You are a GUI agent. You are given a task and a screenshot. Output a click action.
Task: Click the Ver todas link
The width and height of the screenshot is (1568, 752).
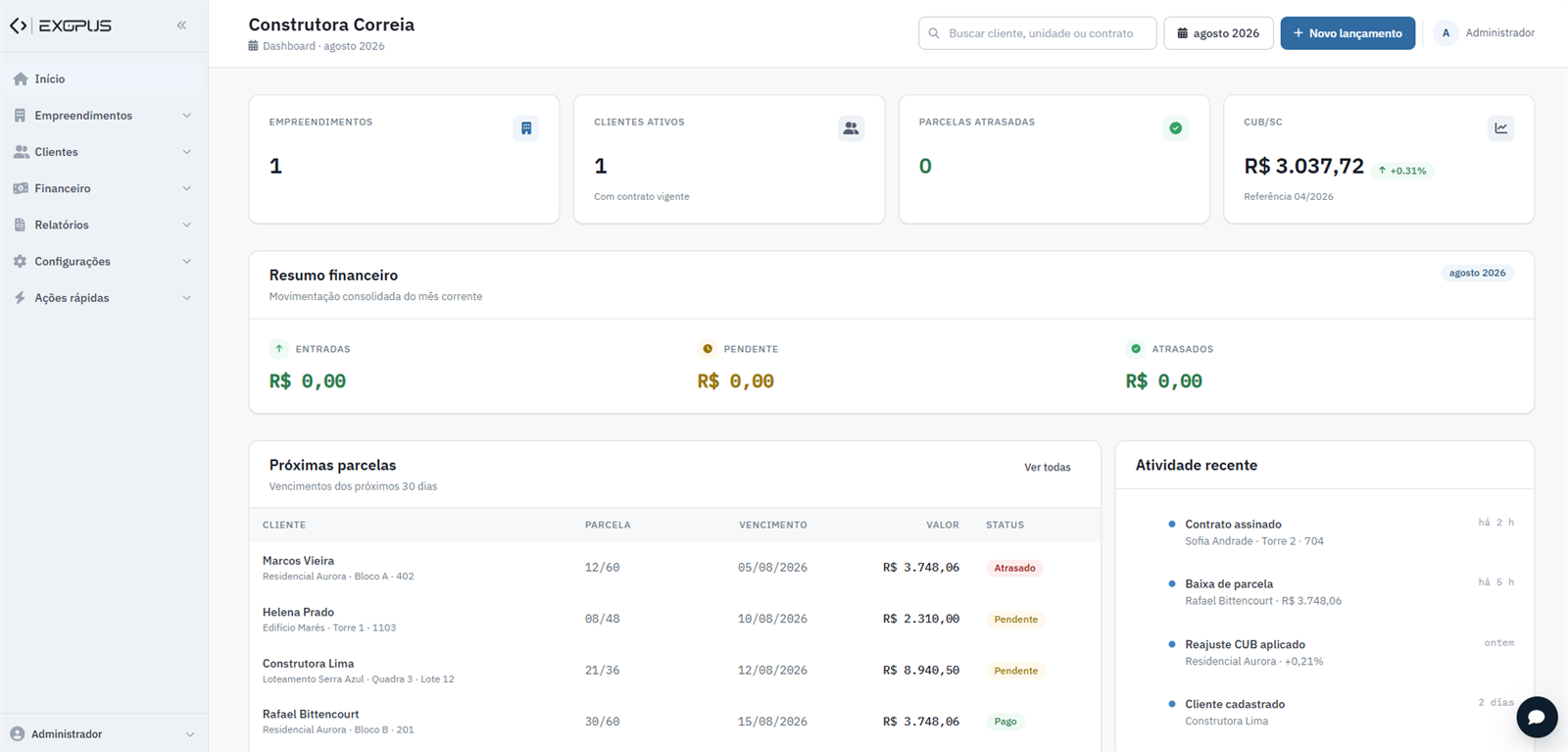1048,468
